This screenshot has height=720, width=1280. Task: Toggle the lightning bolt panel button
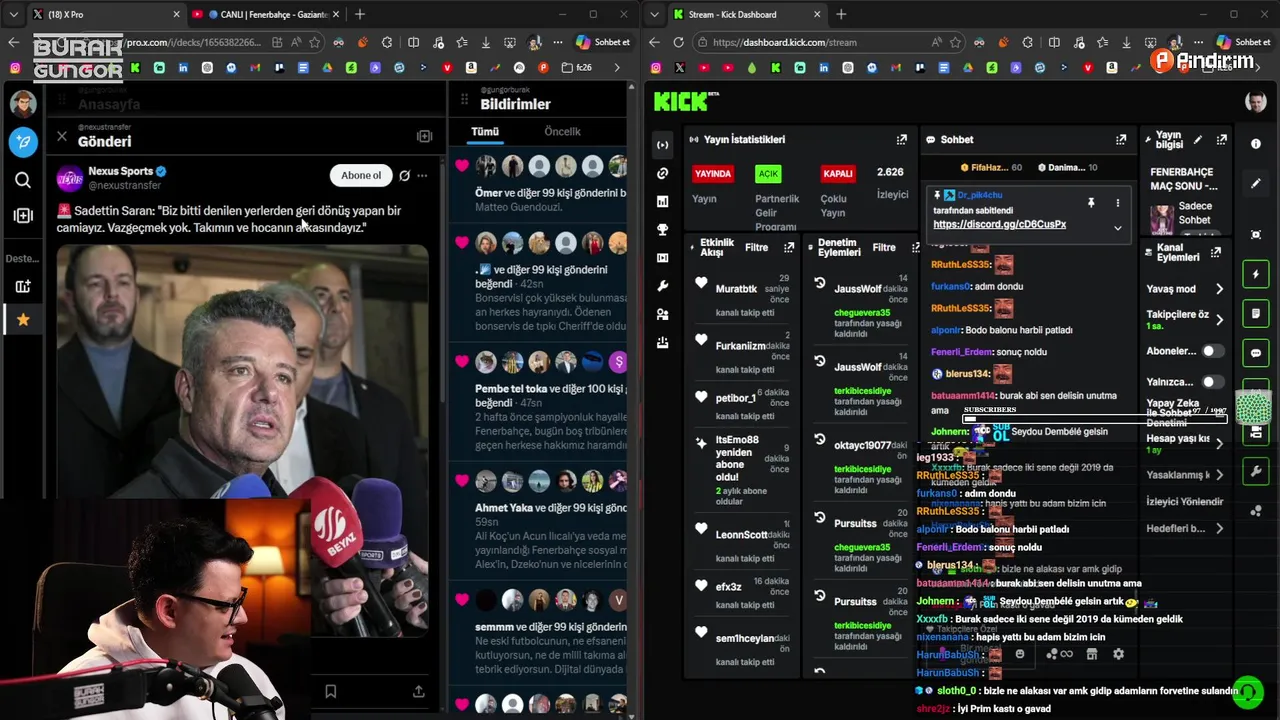[x=1256, y=274]
